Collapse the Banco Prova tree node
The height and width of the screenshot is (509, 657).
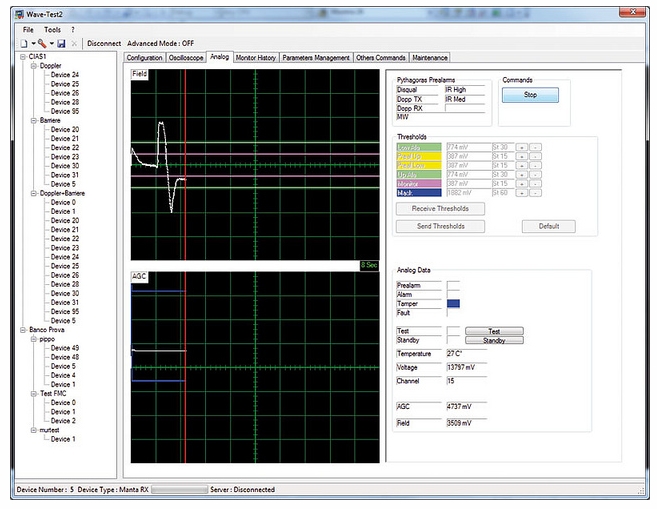pos(23,329)
